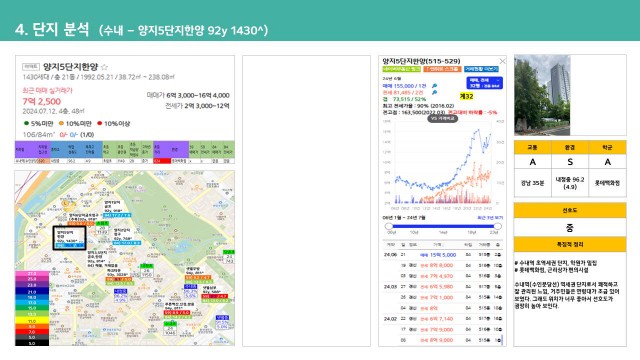Click the red 10%이상 legend dot
The height and width of the screenshot is (360, 640).
coord(100,123)
